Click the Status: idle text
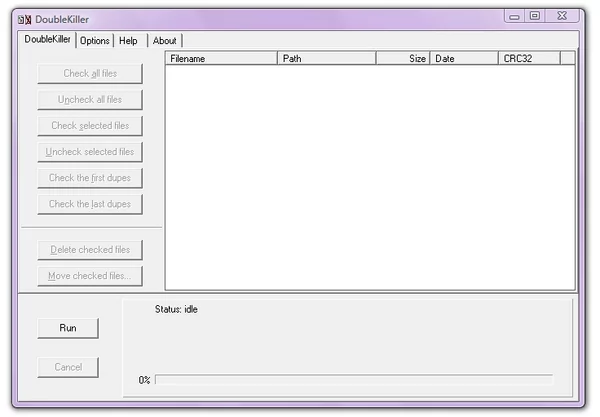 coord(176,309)
